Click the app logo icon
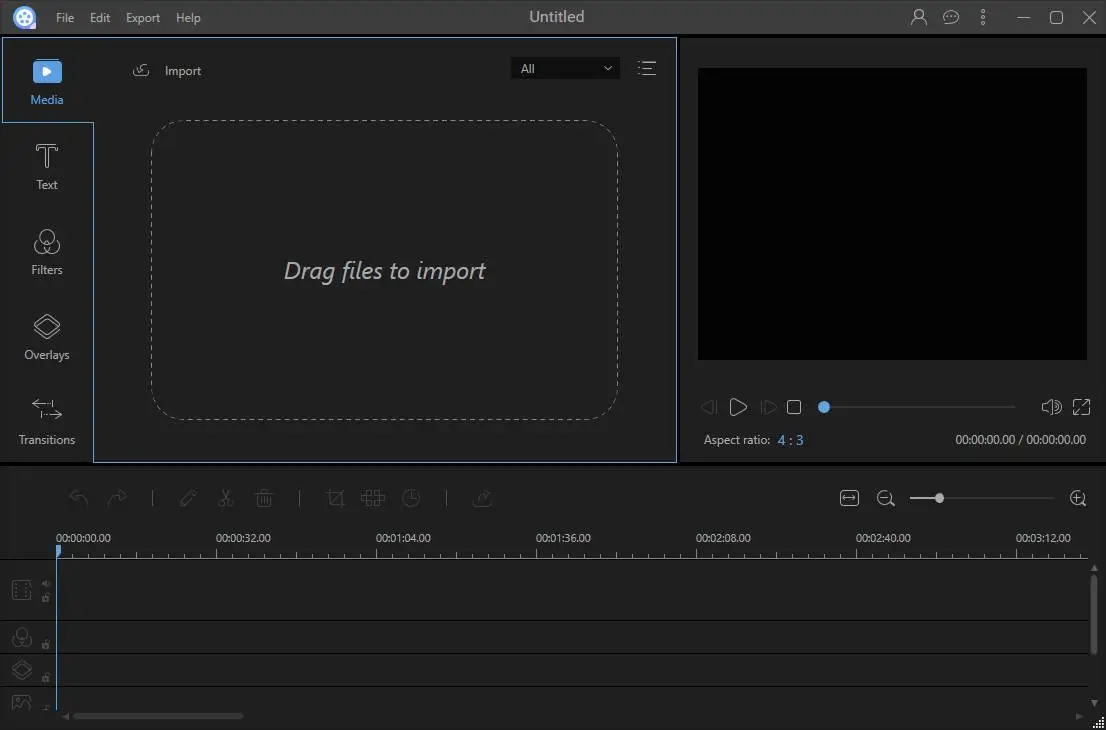Image resolution: width=1106 pixels, height=730 pixels. [25, 18]
